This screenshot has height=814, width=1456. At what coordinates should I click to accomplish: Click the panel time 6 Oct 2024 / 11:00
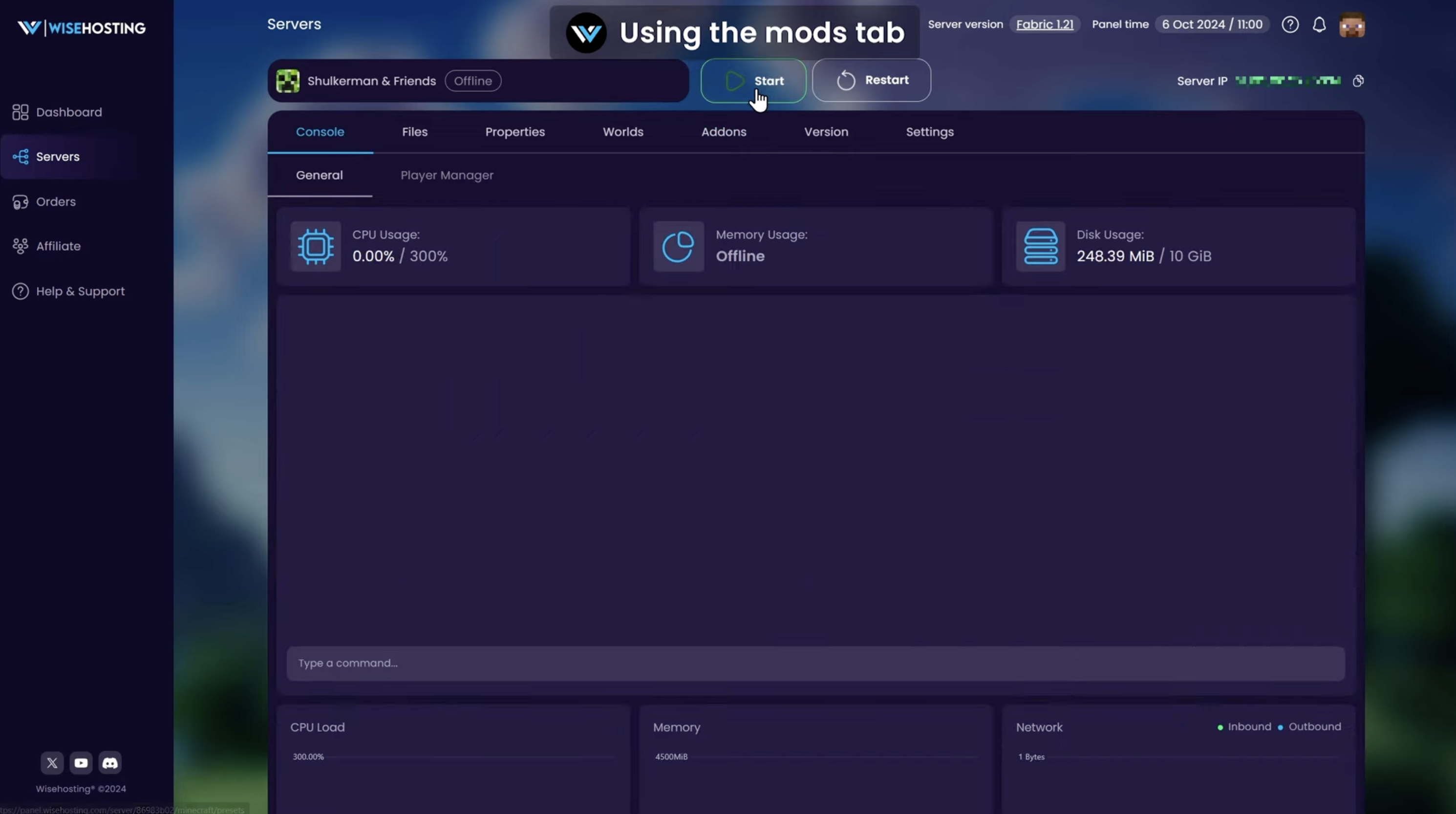[1212, 24]
